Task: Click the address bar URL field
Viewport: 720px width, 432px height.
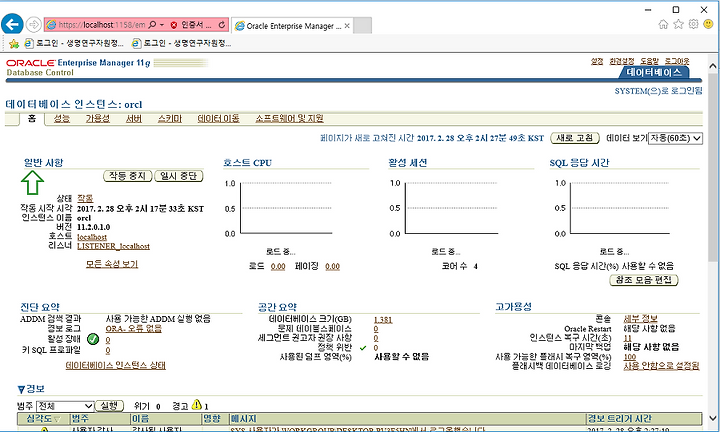Action: coord(102,25)
